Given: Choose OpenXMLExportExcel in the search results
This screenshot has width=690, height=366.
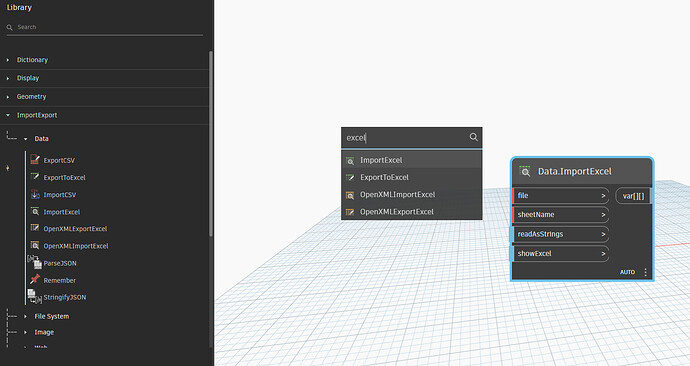Looking at the screenshot, I should coord(411,212).
